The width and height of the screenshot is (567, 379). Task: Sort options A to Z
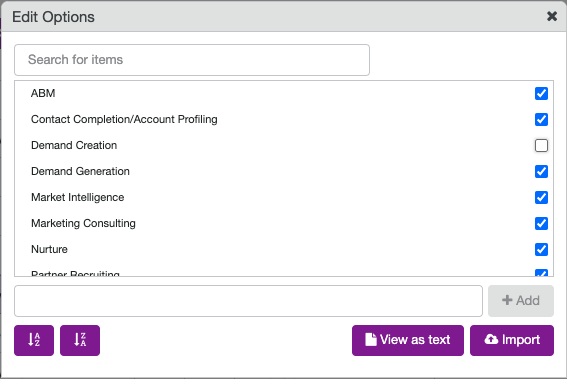point(34,340)
